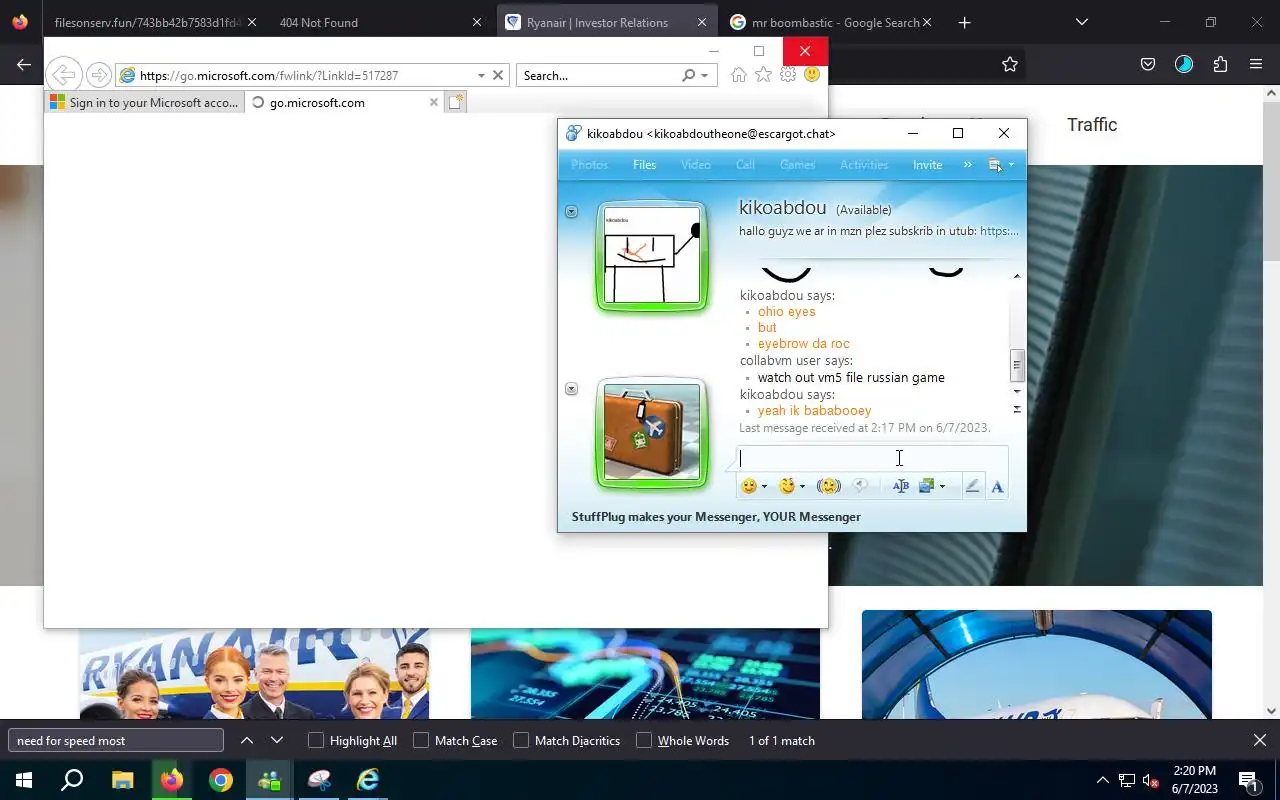Expand more Messenger toolbar options chevron
The height and width of the screenshot is (800, 1280).
pyautogui.click(x=967, y=165)
